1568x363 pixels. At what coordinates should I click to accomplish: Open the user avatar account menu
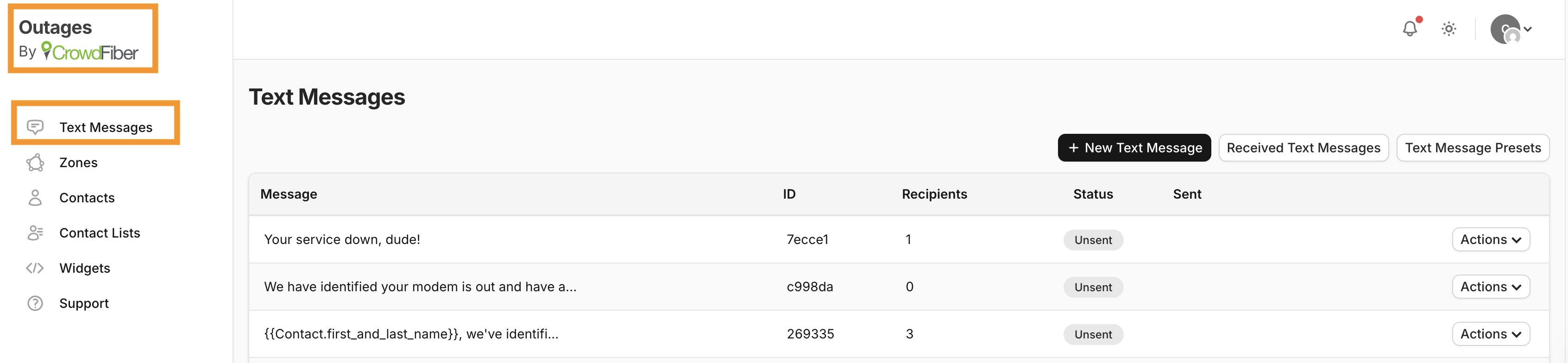click(1511, 29)
